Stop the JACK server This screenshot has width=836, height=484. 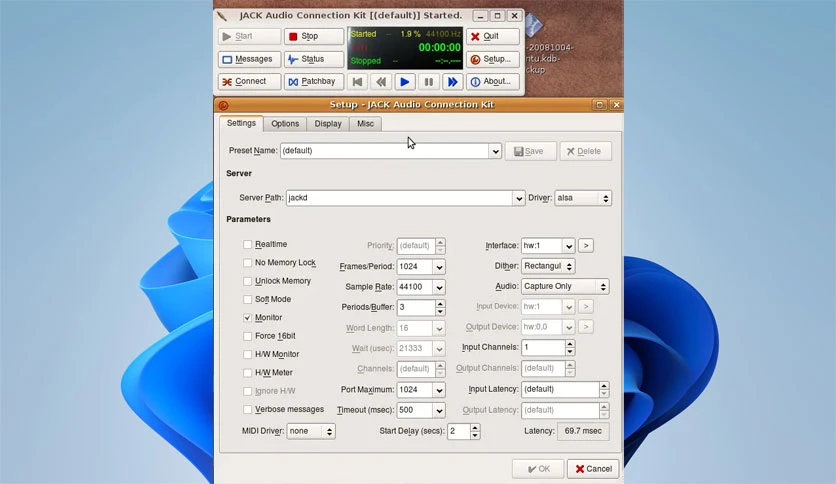pyautogui.click(x=314, y=36)
